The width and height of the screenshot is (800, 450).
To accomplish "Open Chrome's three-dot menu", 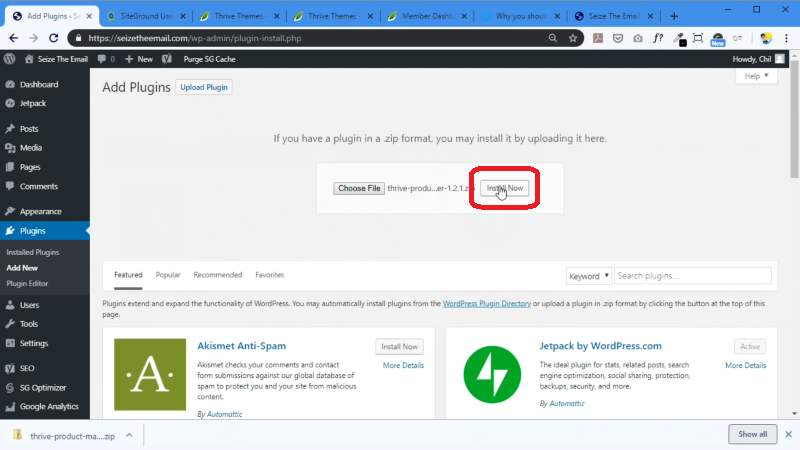I will click(786, 38).
